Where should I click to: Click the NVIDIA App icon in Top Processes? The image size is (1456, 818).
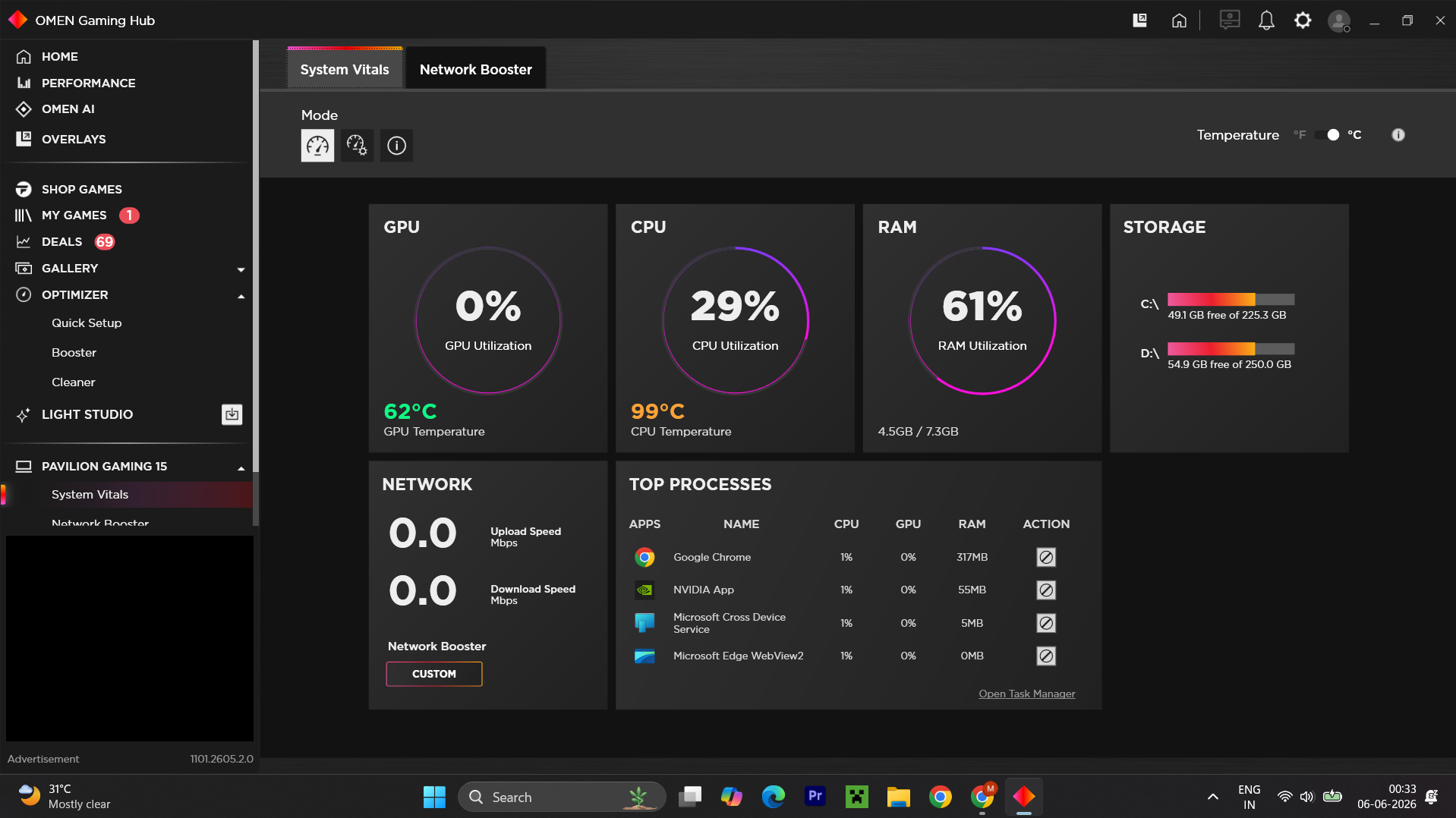[x=644, y=590]
